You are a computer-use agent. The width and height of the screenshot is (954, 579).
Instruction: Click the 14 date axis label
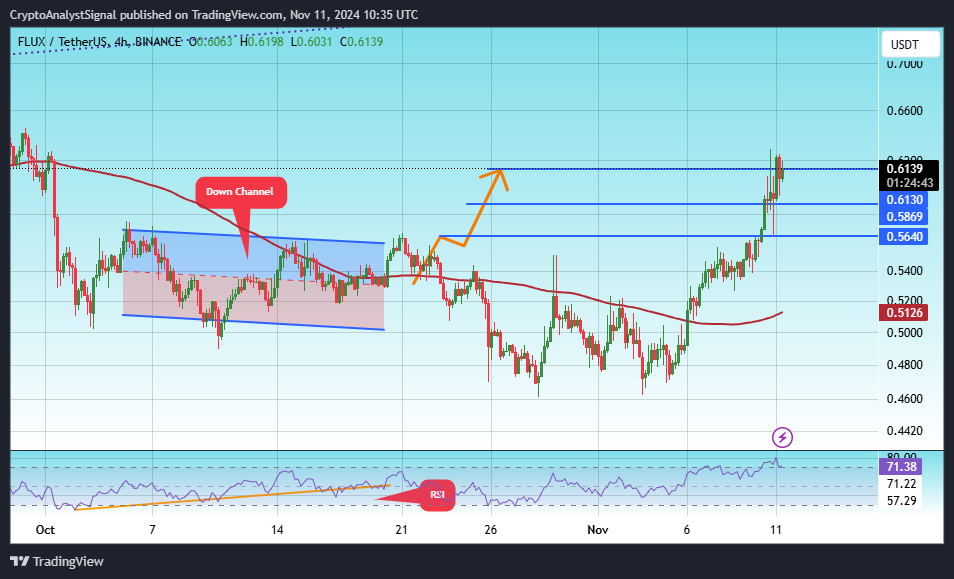point(277,530)
